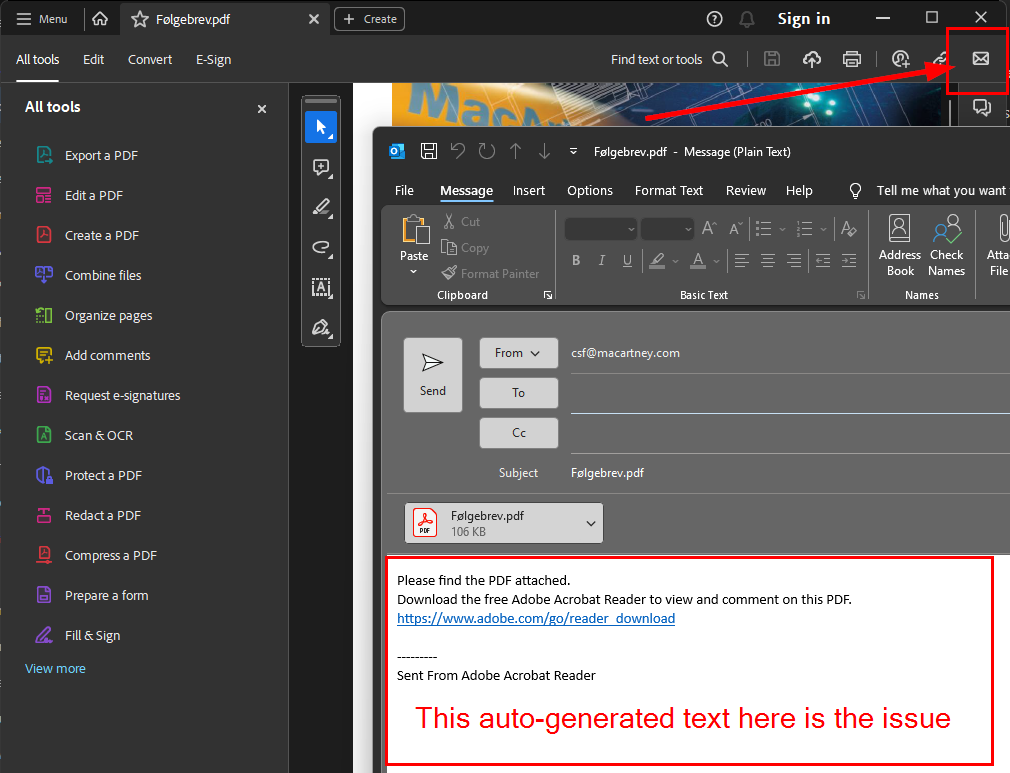Expand the bullet list options dropdown
Screen dimensions: 1010x773
(783, 229)
